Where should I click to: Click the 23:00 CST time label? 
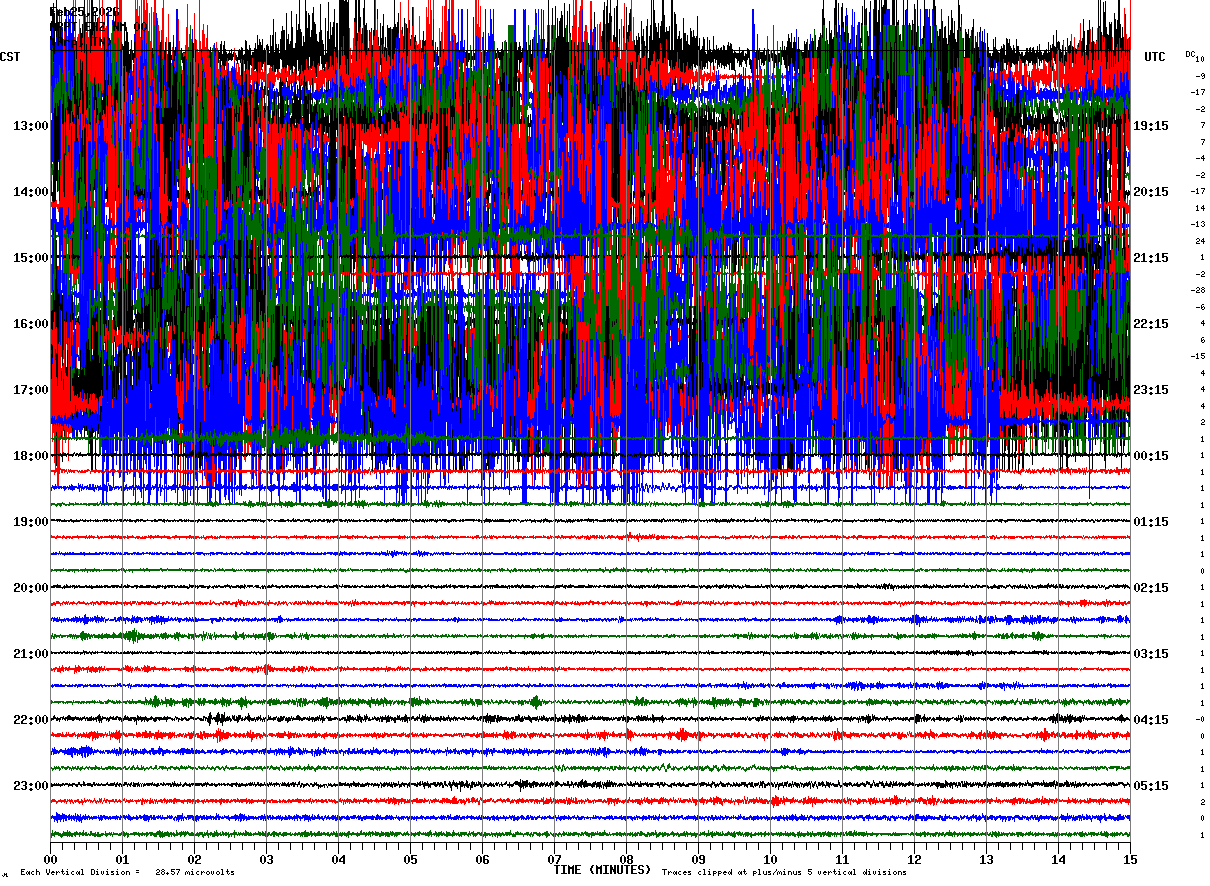click(x=30, y=786)
